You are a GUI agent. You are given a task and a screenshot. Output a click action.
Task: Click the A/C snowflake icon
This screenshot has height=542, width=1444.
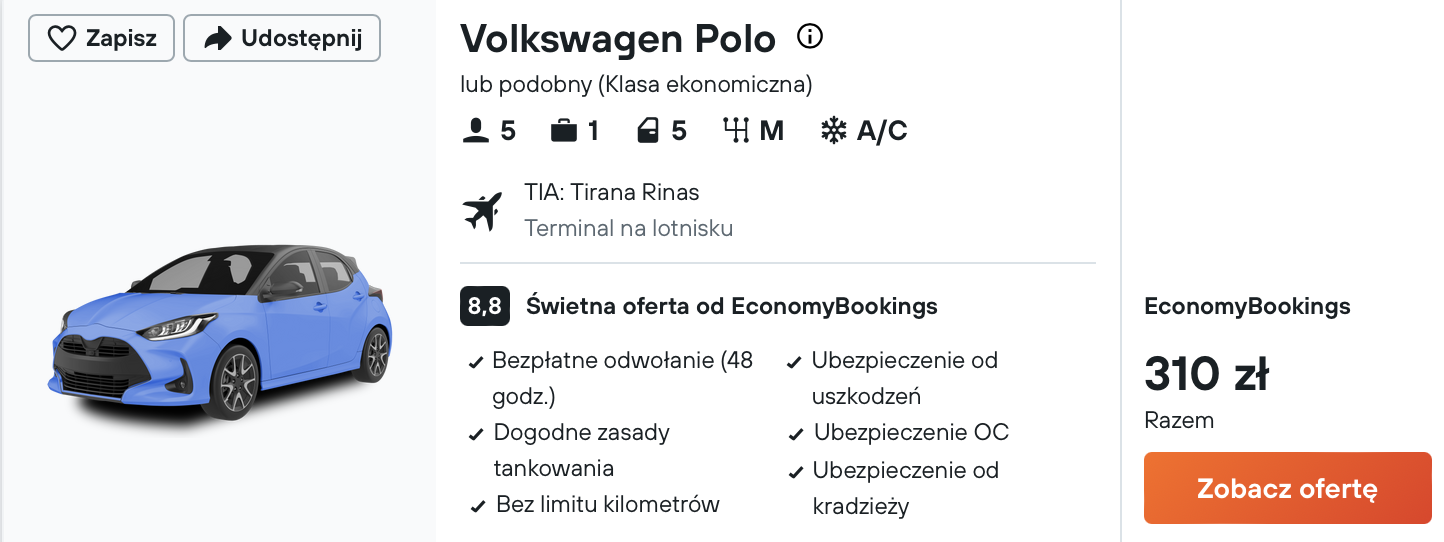[x=833, y=130]
